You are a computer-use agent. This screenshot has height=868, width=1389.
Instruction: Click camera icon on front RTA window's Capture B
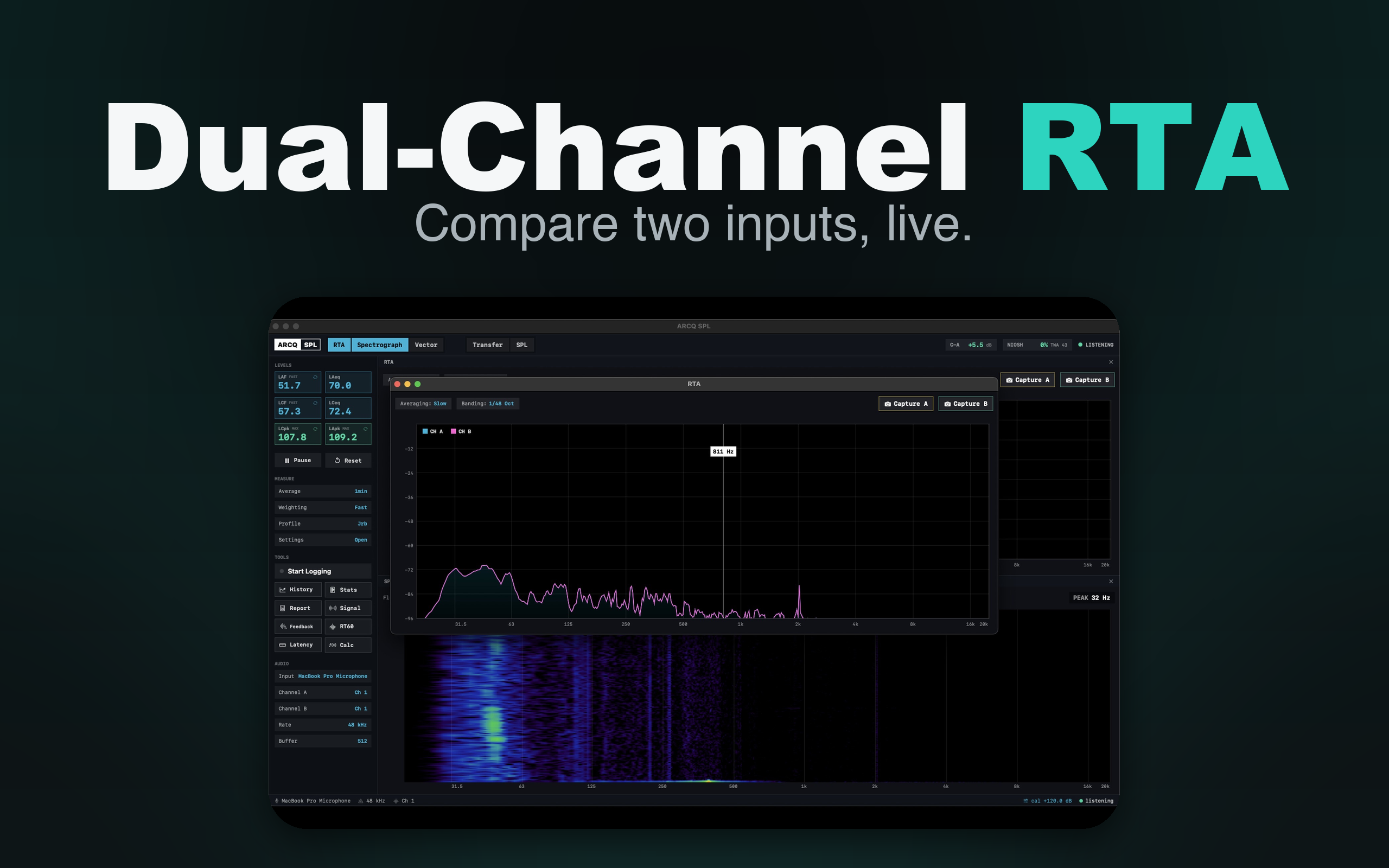[x=948, y=404]
